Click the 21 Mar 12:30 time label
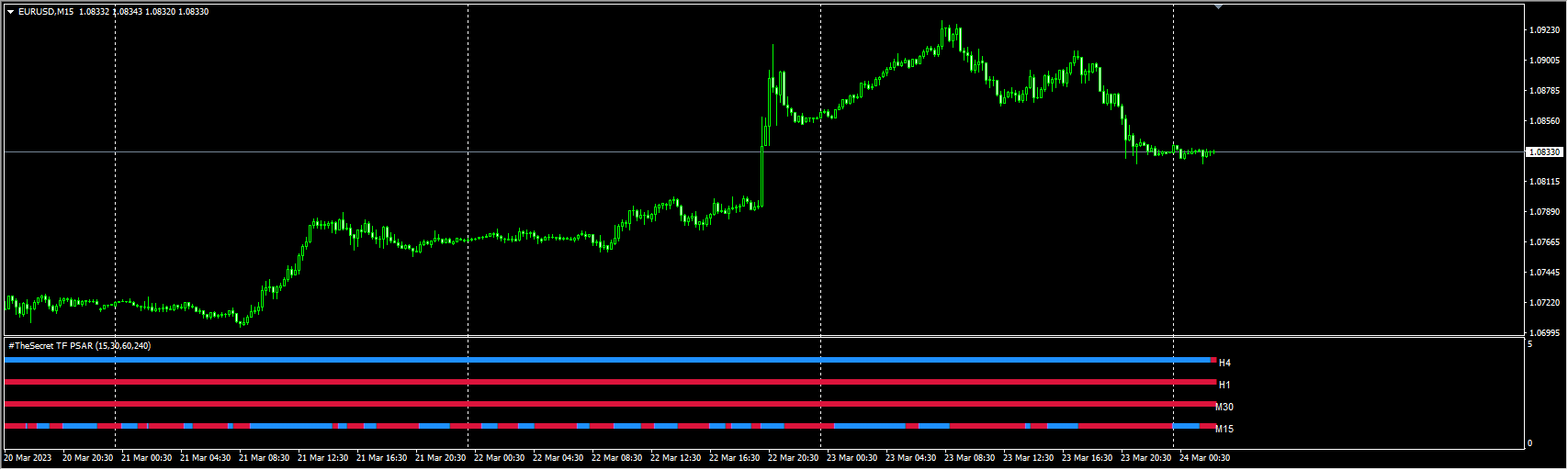Screen dimensions: 1568x470 coord(322,458)
